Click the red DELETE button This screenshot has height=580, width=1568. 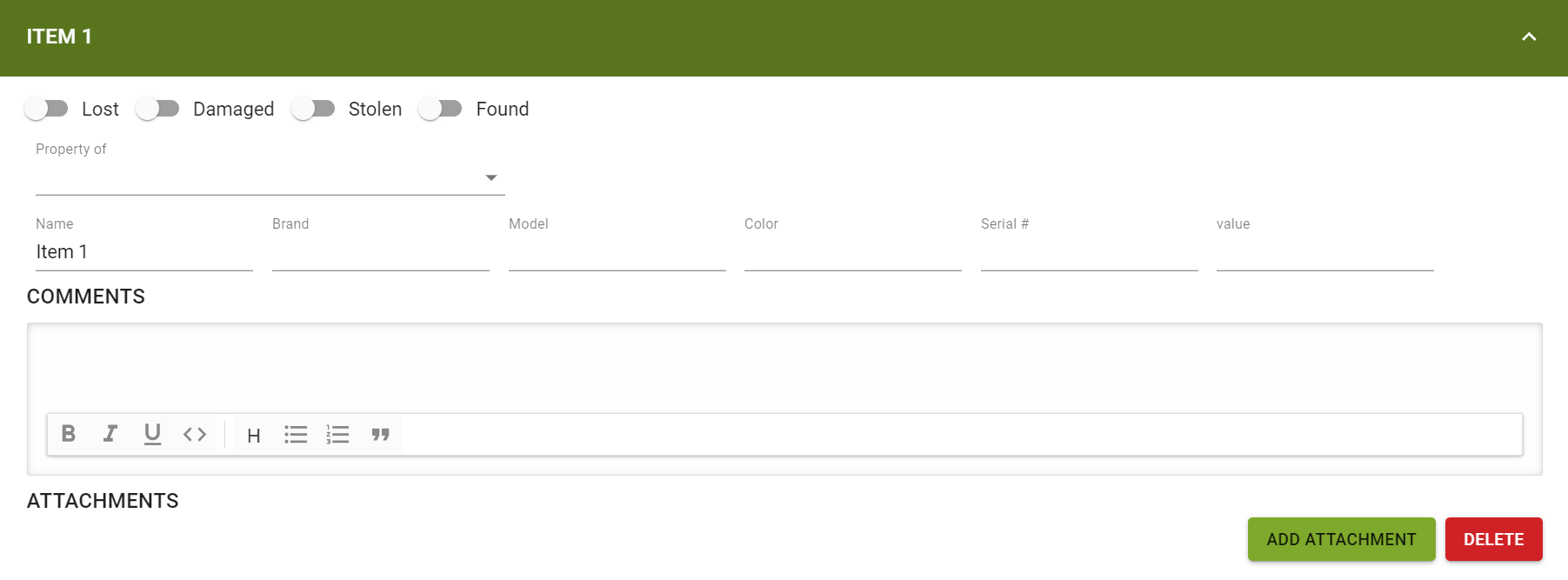coord(1493,539)
